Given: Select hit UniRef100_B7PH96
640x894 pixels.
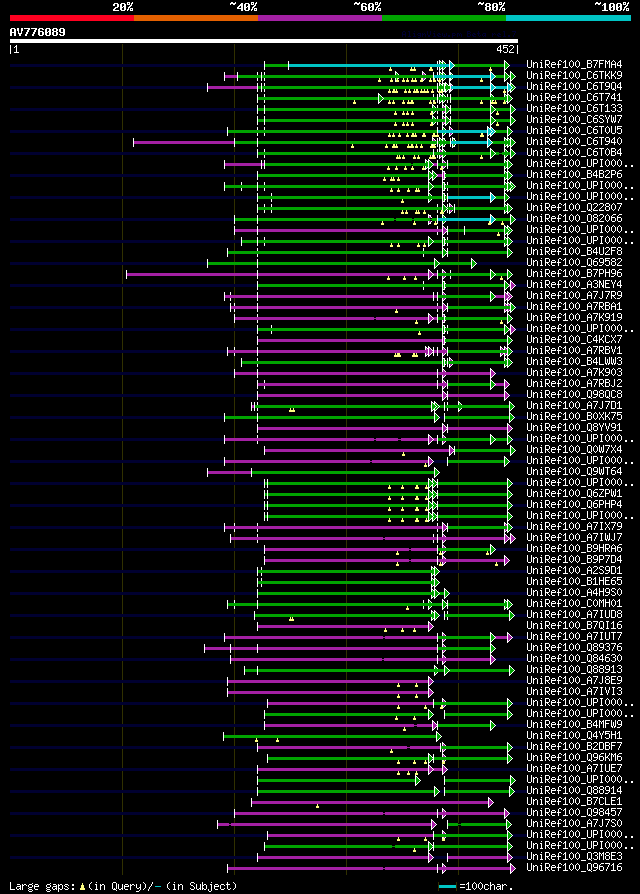Looking at the screenshot, I should tap(574, 274).
